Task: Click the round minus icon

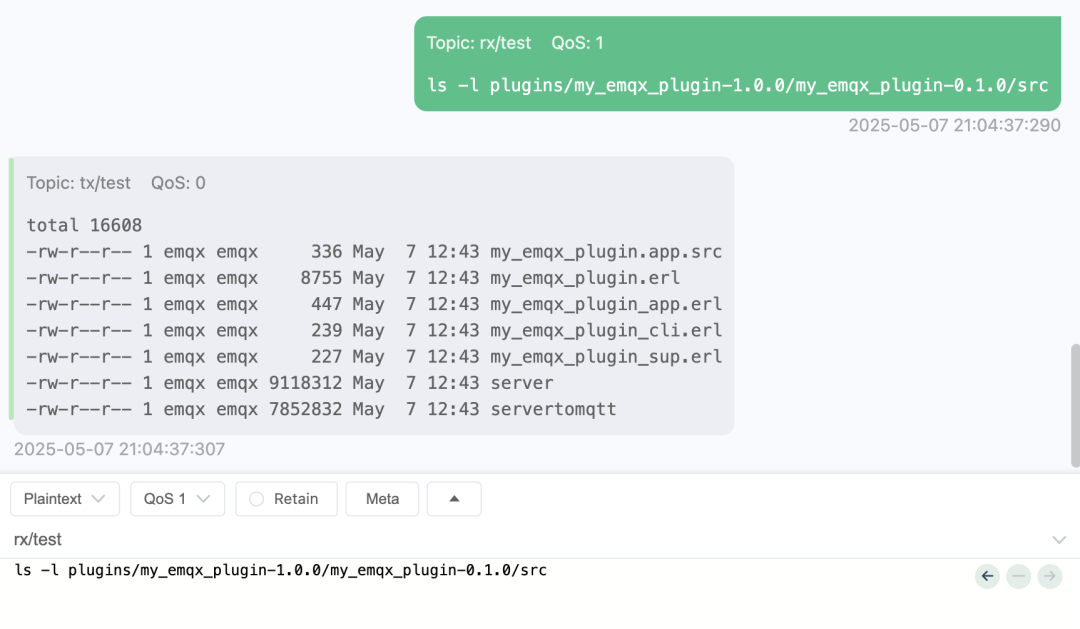Action: click(x=1018, y=576)
